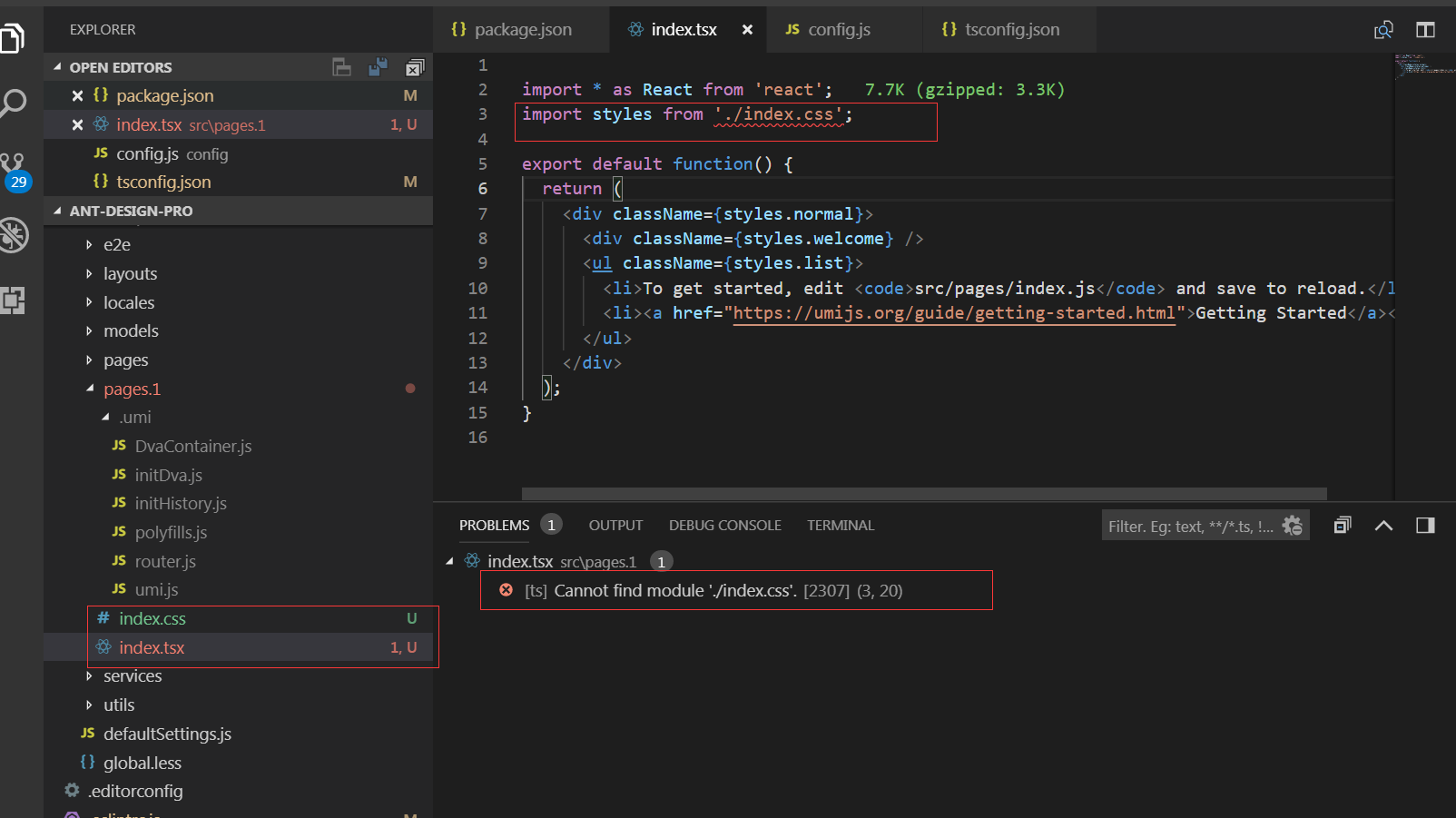Click the editor horizontal scrollbar

click(924, 494)
